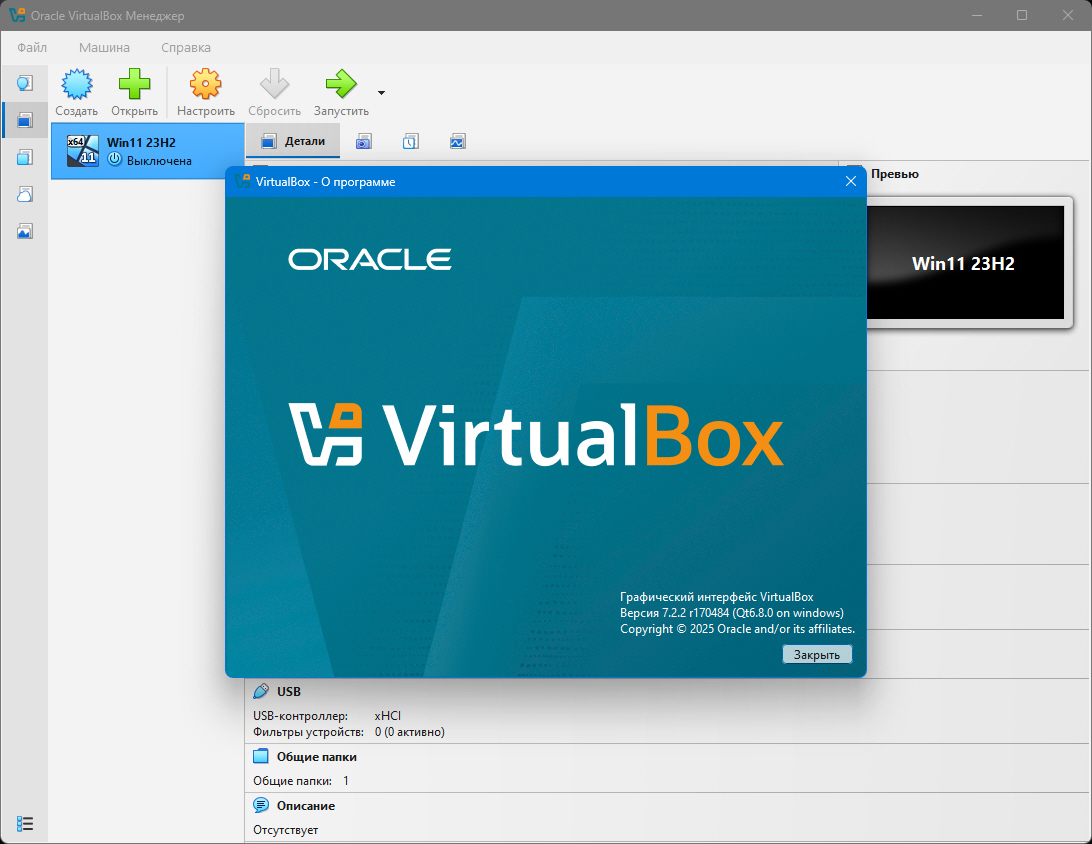Open the Activity tab with graph icon

[457, 142]
